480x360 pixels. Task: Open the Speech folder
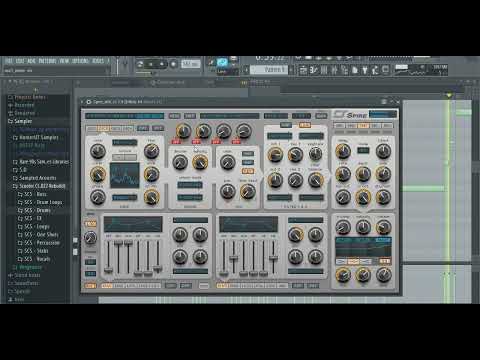pyautogui.click(x=19, y=291)
